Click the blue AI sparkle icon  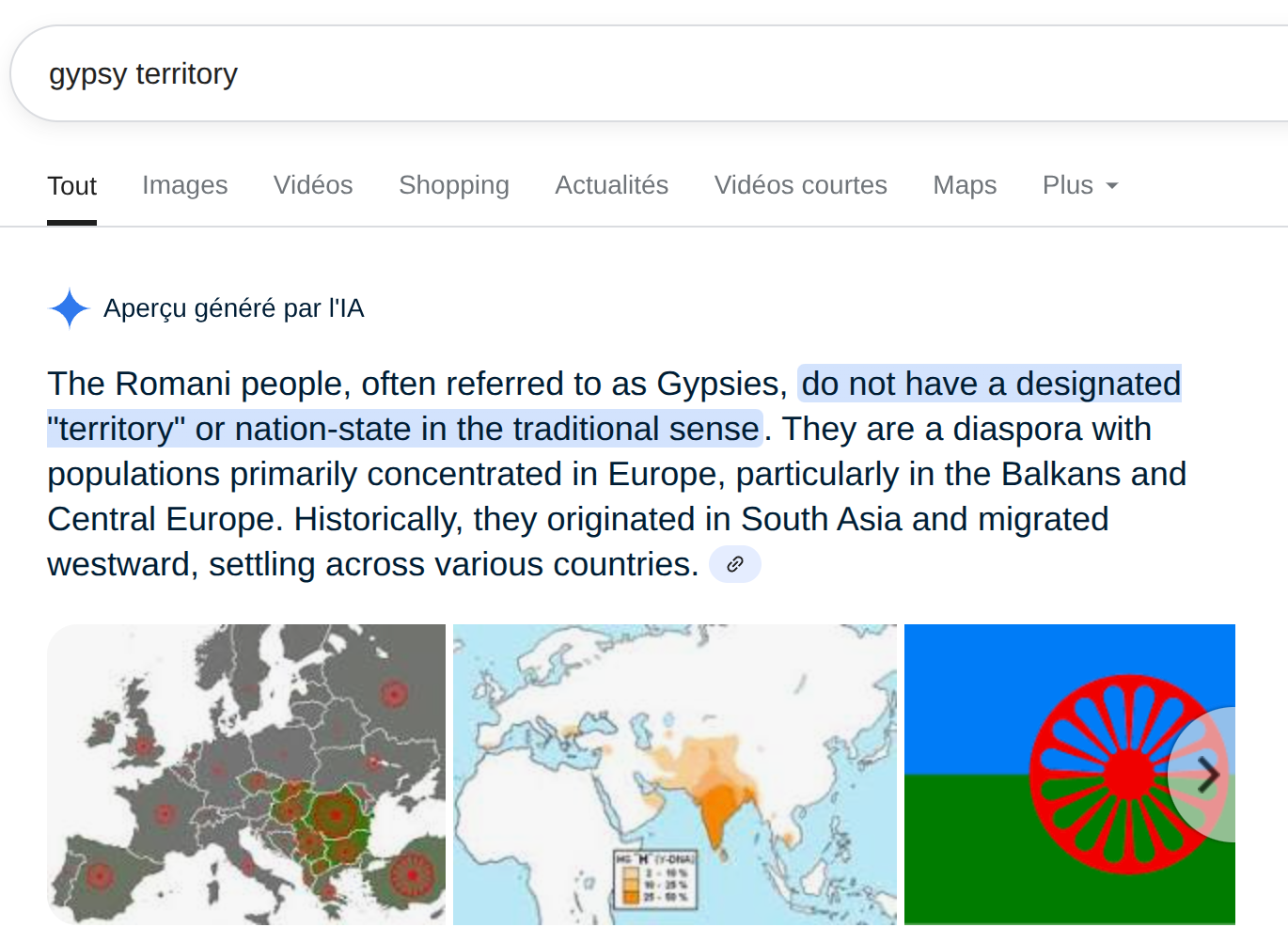pos(69,308)
